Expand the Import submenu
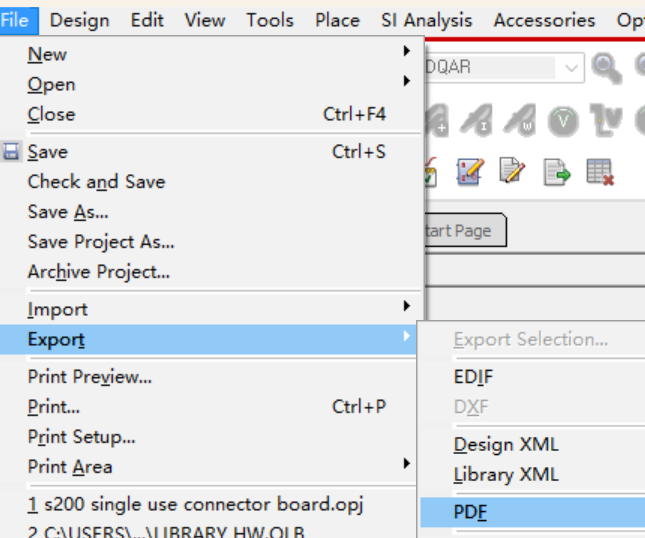Viewport: 645px width, 538px height. [x=212, y=309]
